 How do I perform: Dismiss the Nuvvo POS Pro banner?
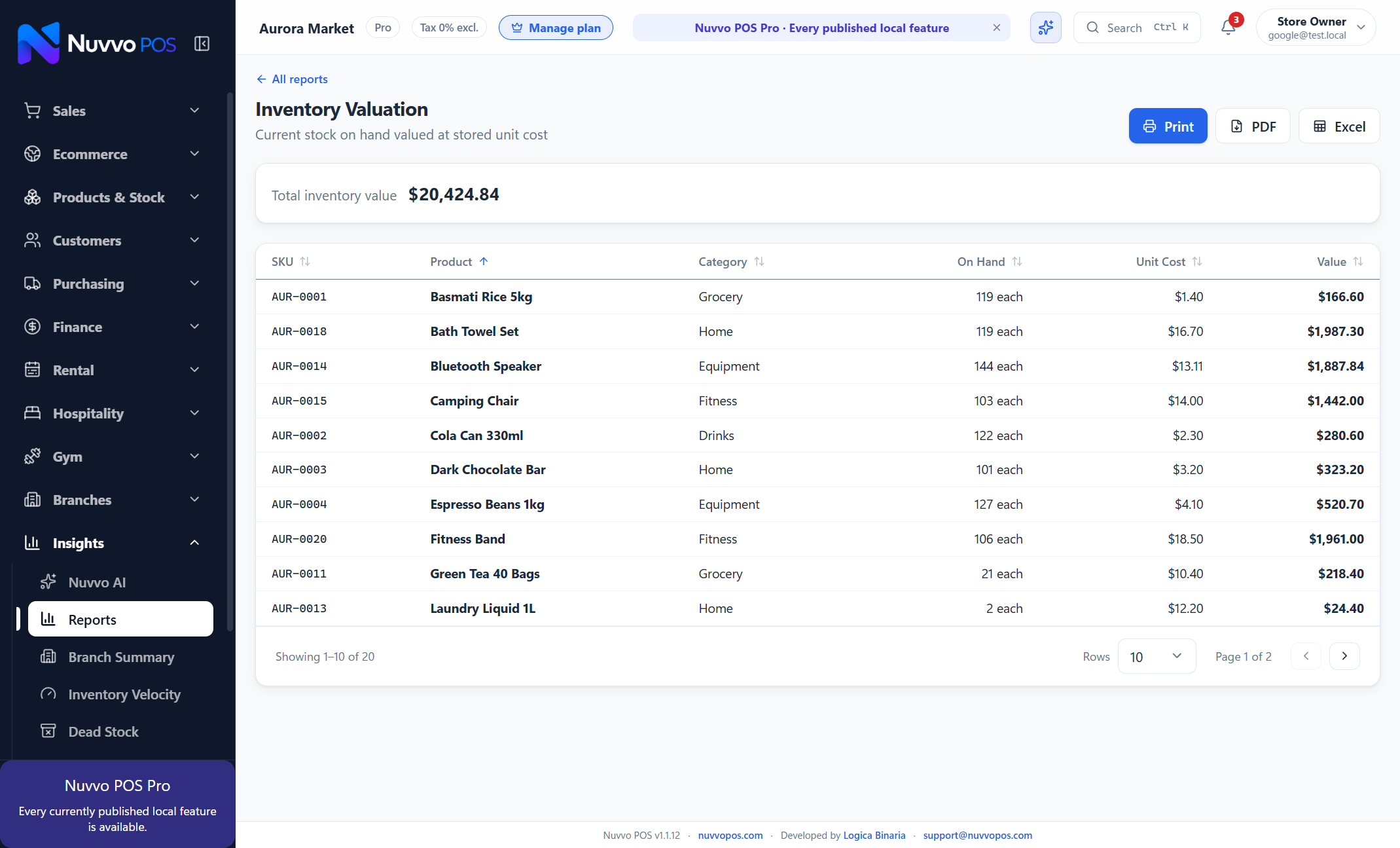coord(996,28)
